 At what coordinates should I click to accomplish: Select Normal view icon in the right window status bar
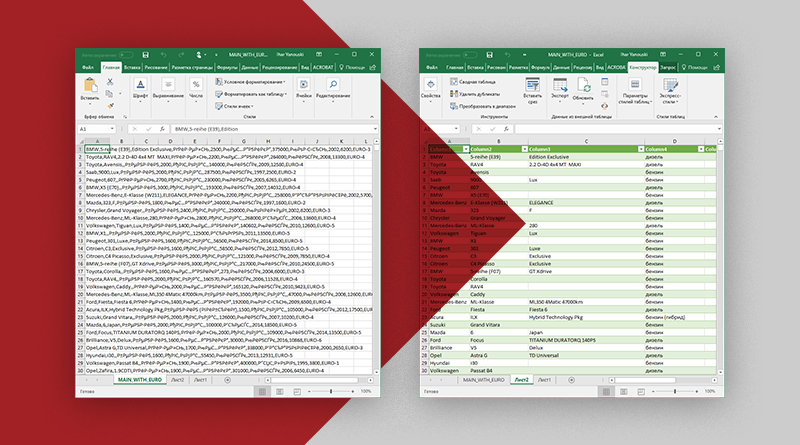[606, 391]
